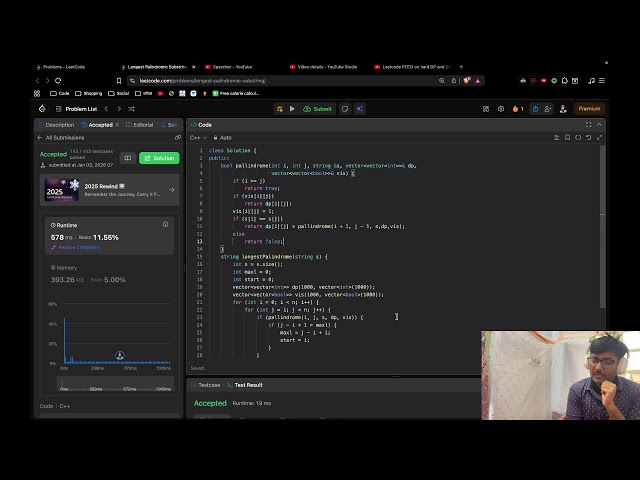This screenshot has height=480, width=640.
Task: Open a new browser tab
Action: coord(461,67)
